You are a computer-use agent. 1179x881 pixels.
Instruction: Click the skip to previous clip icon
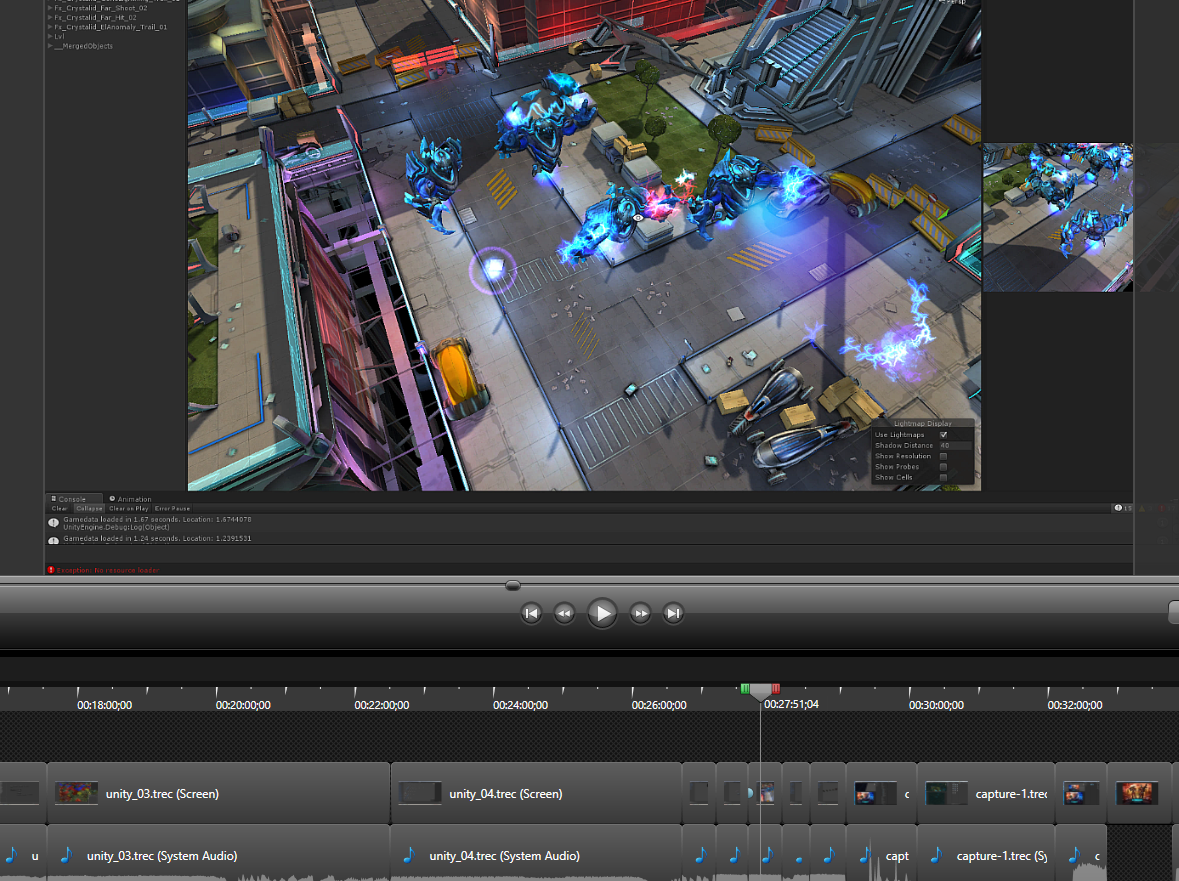coord(532,614)
